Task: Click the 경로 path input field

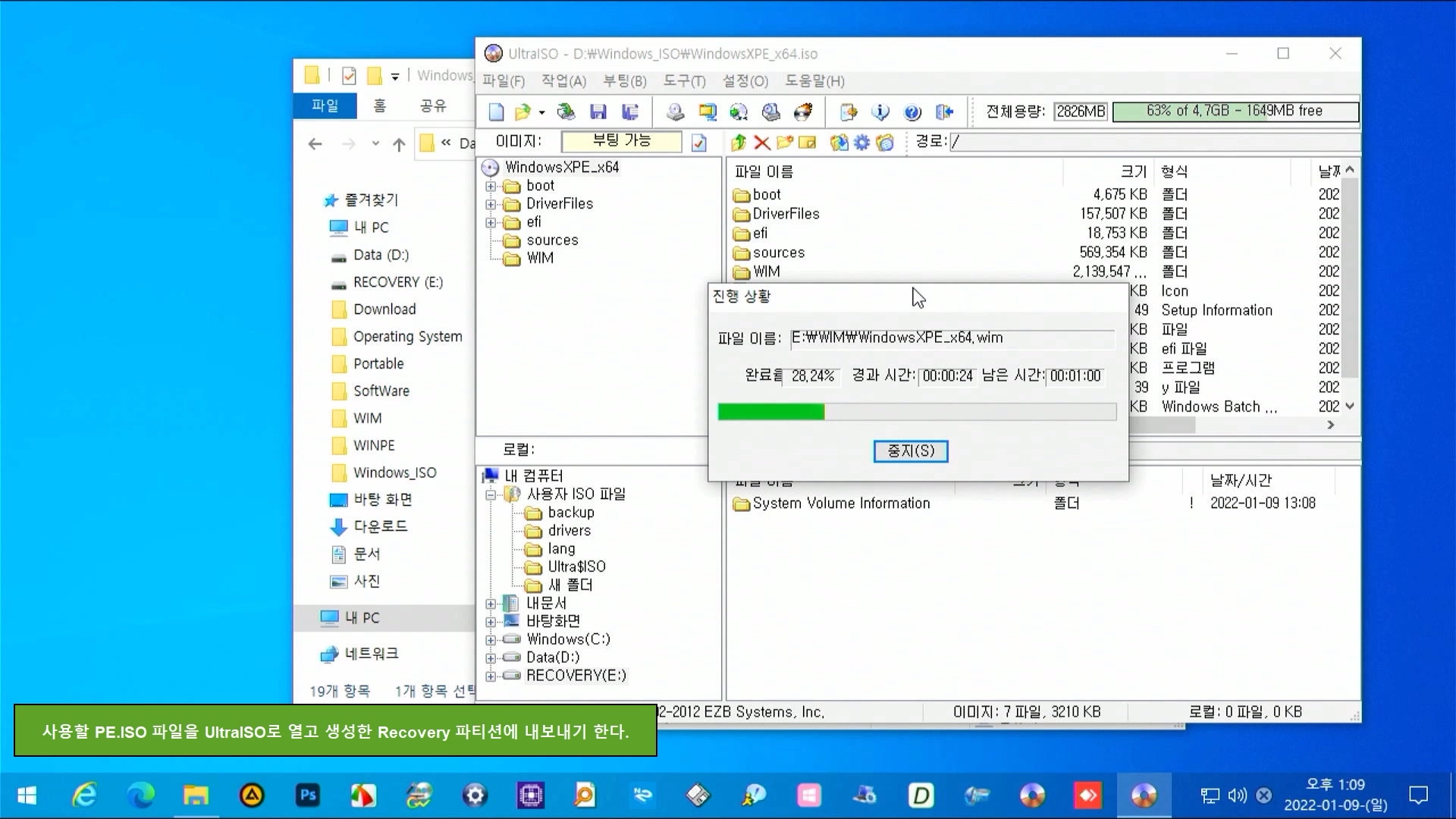Action: point(1154,142)
